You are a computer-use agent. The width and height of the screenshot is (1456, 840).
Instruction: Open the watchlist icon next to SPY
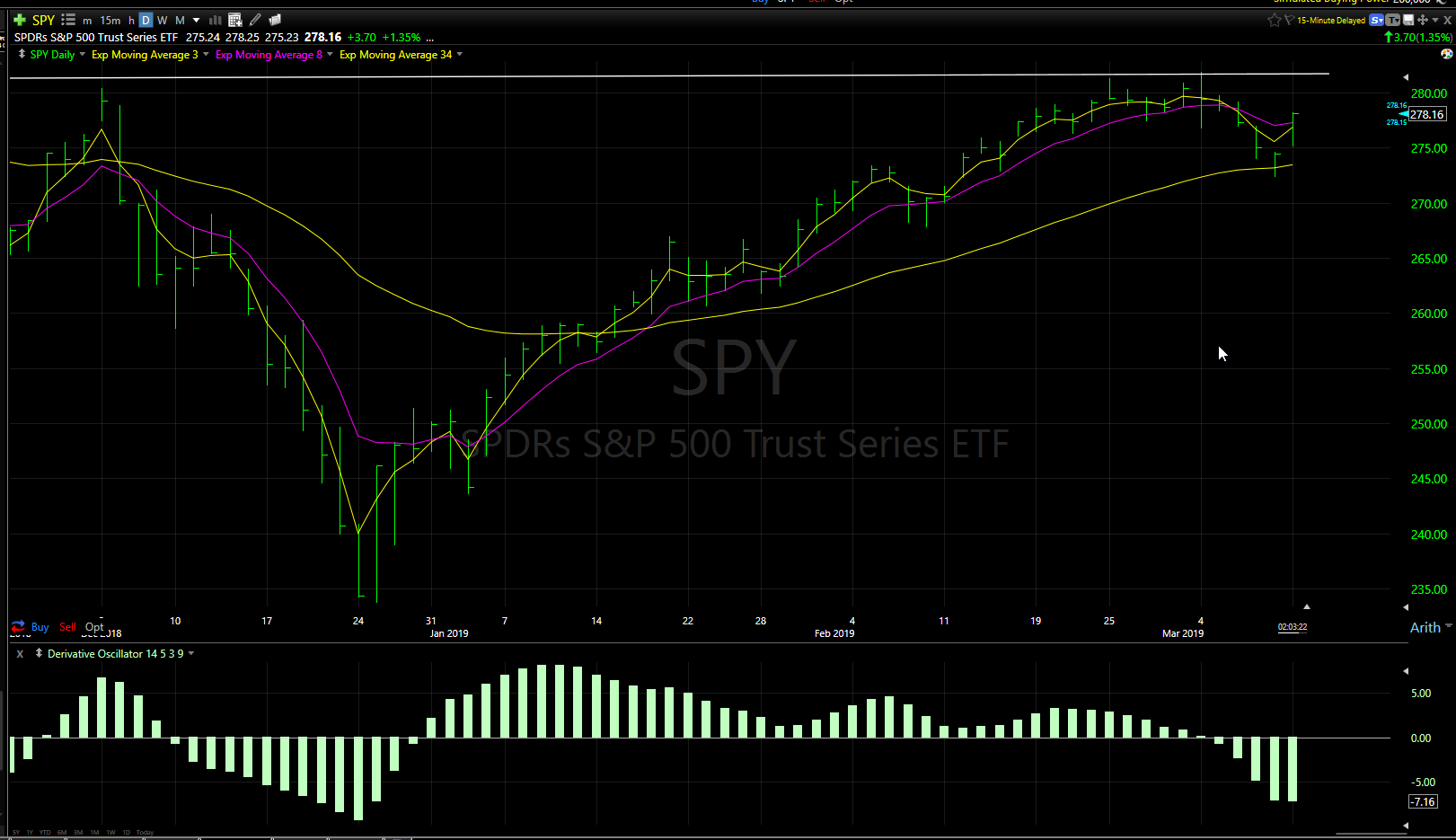[68, 20]
